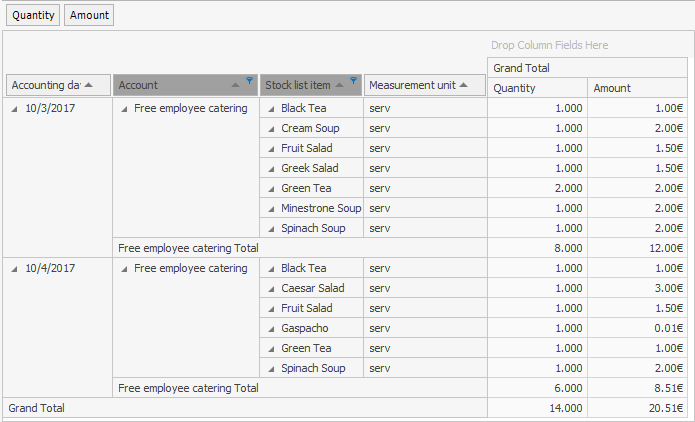Click the Measurement unit sort arrow
The width and height of the screenshot is (695, 422).
[x=464, y=85]
